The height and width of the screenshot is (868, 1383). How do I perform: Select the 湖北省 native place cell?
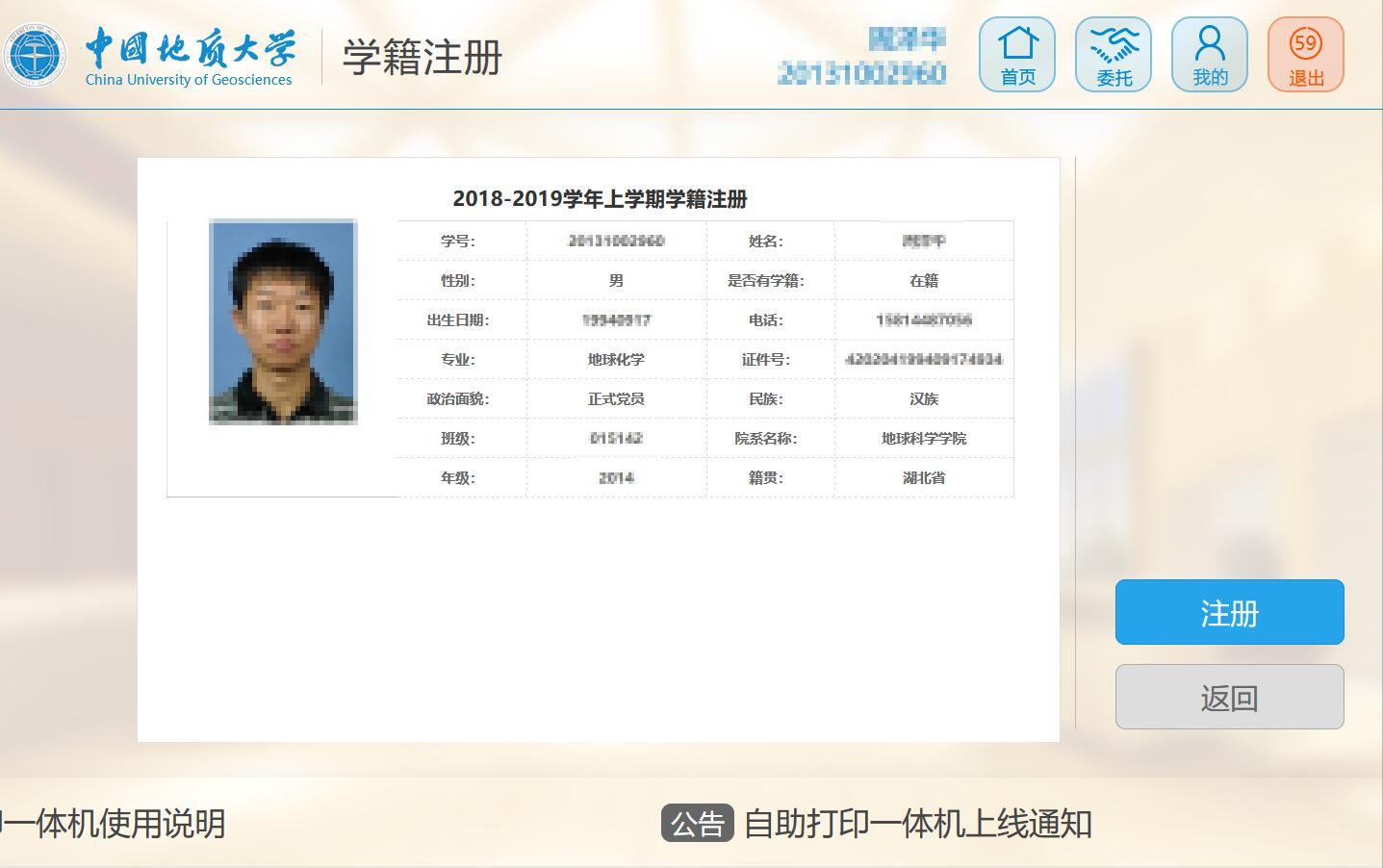924,478
